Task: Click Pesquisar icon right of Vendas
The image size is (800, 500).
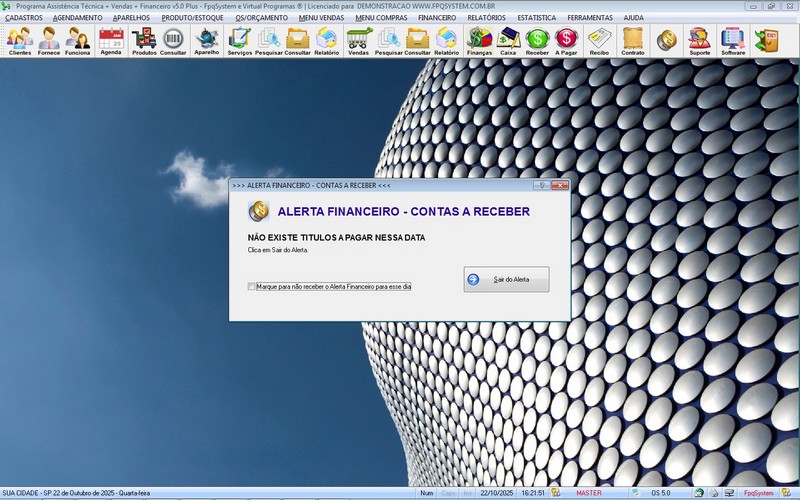Action: 389,41
